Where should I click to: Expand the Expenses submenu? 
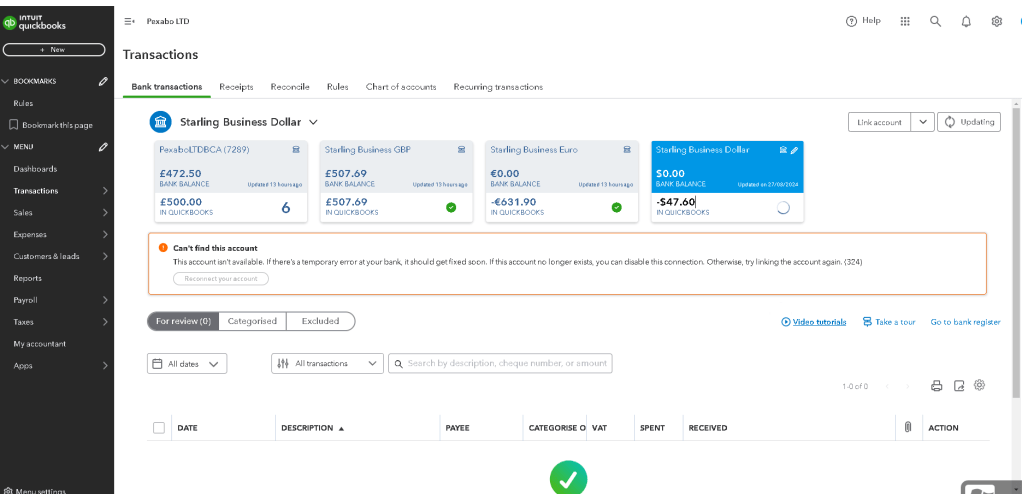coord(106,235)
